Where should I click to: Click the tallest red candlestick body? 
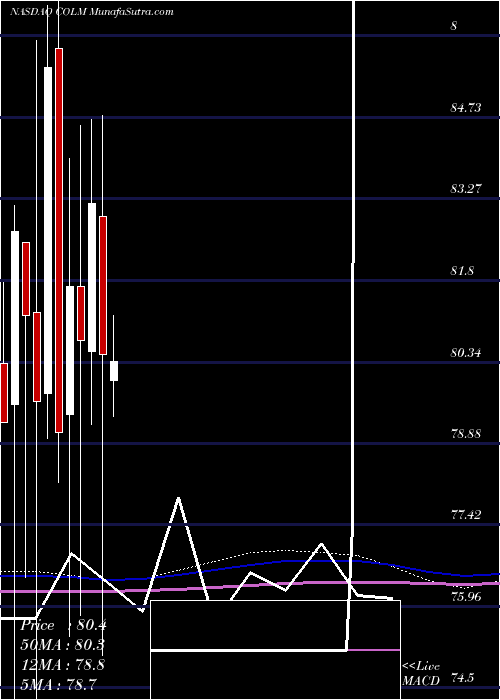click(59, 240)
